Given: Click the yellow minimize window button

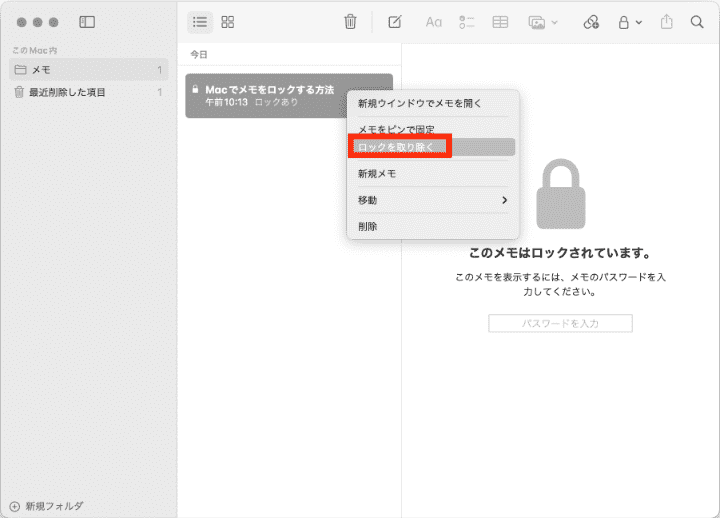Looking at the screenshot, I should [38, 22].
